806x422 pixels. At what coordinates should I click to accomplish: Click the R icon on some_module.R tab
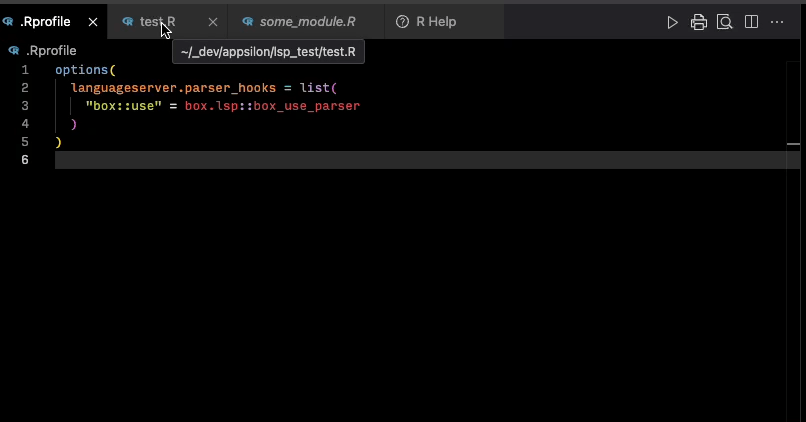coord(247,22)
